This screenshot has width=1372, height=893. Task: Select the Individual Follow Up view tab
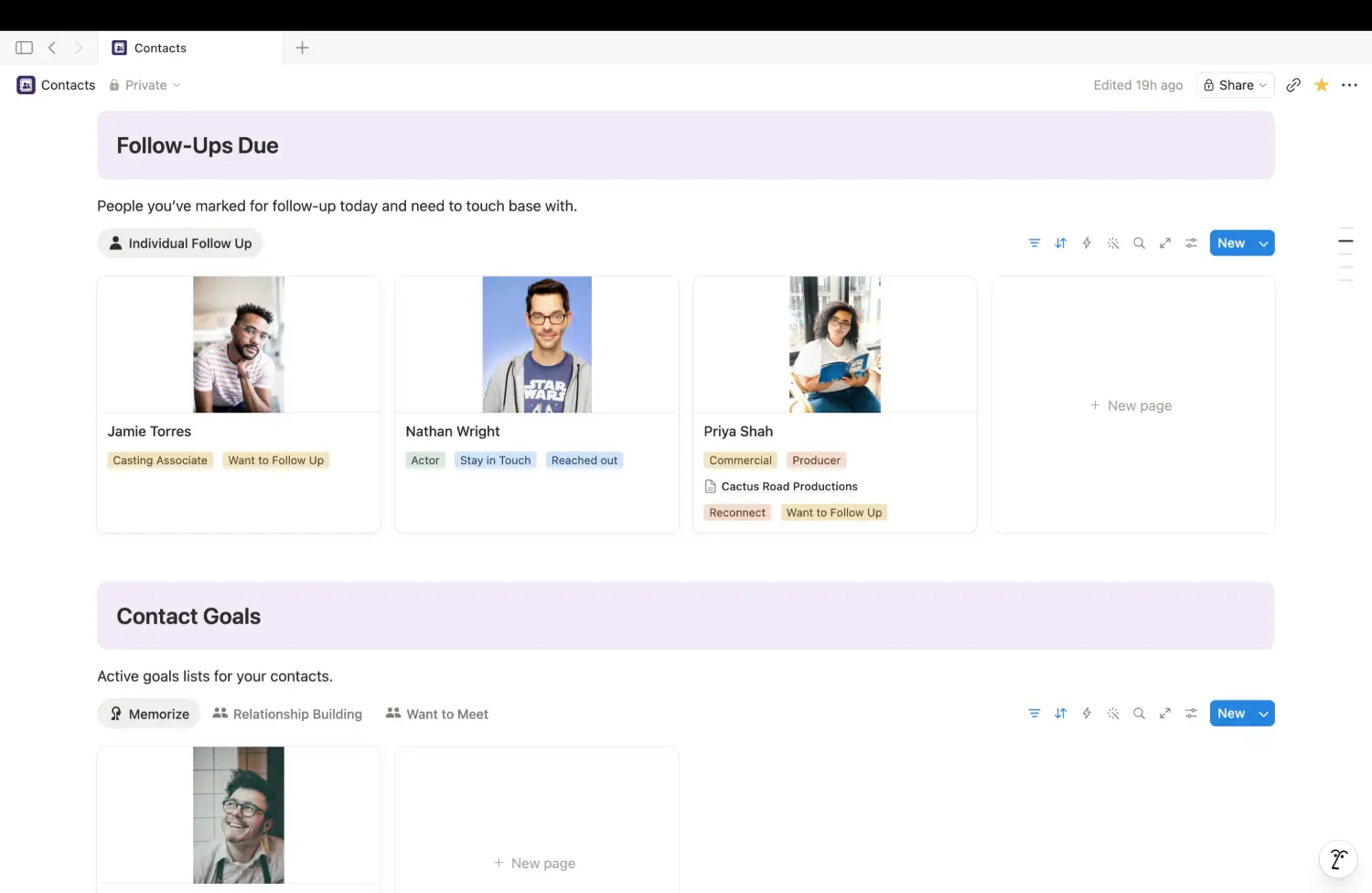pos(180,243)
